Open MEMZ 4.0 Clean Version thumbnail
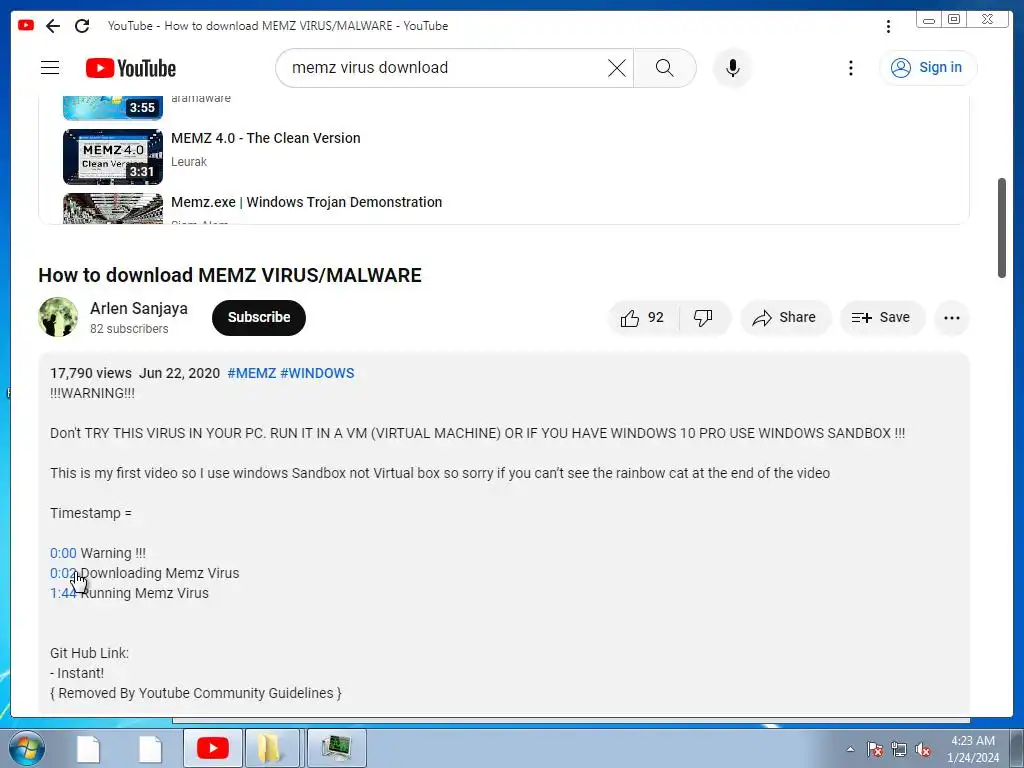1024x768 pixels. click(112, 157)
